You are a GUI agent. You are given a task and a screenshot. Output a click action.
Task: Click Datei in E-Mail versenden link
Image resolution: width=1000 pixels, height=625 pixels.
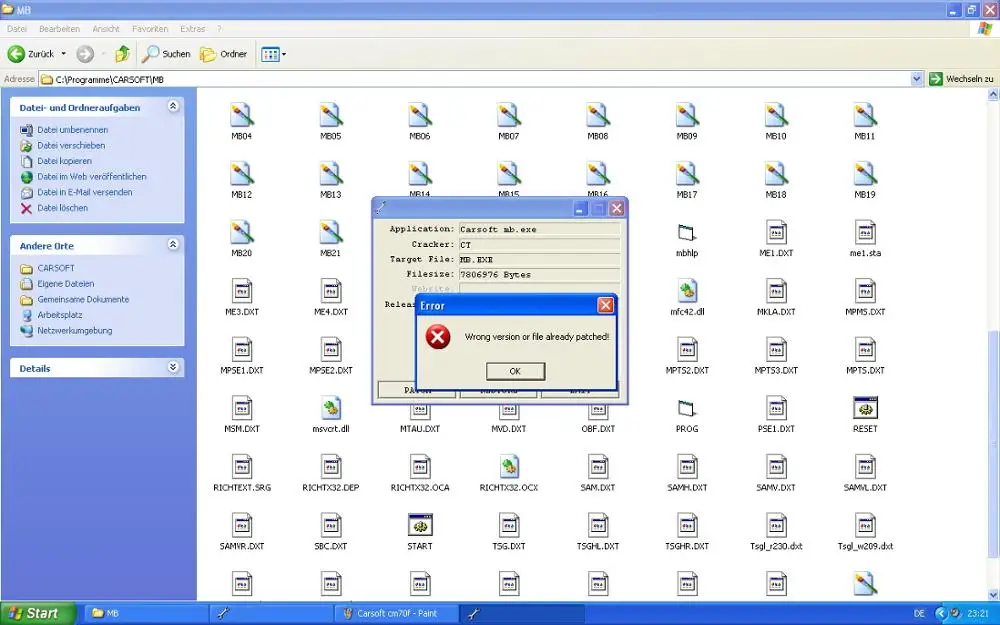[x=85, y=192]
